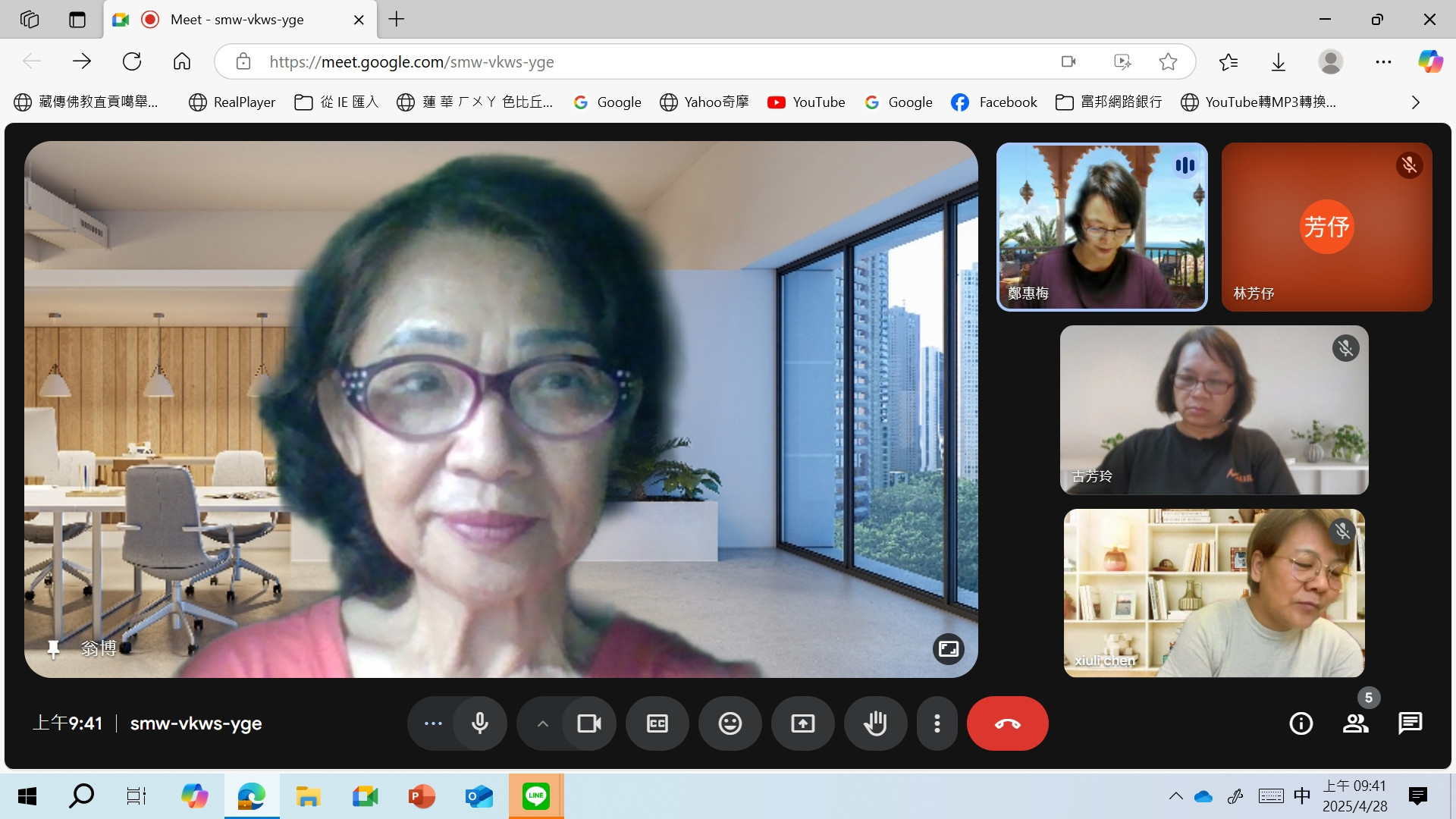Show the meeting details info icon
This screenshot has height=819, width=1456.
click(x=1301, y=723)
